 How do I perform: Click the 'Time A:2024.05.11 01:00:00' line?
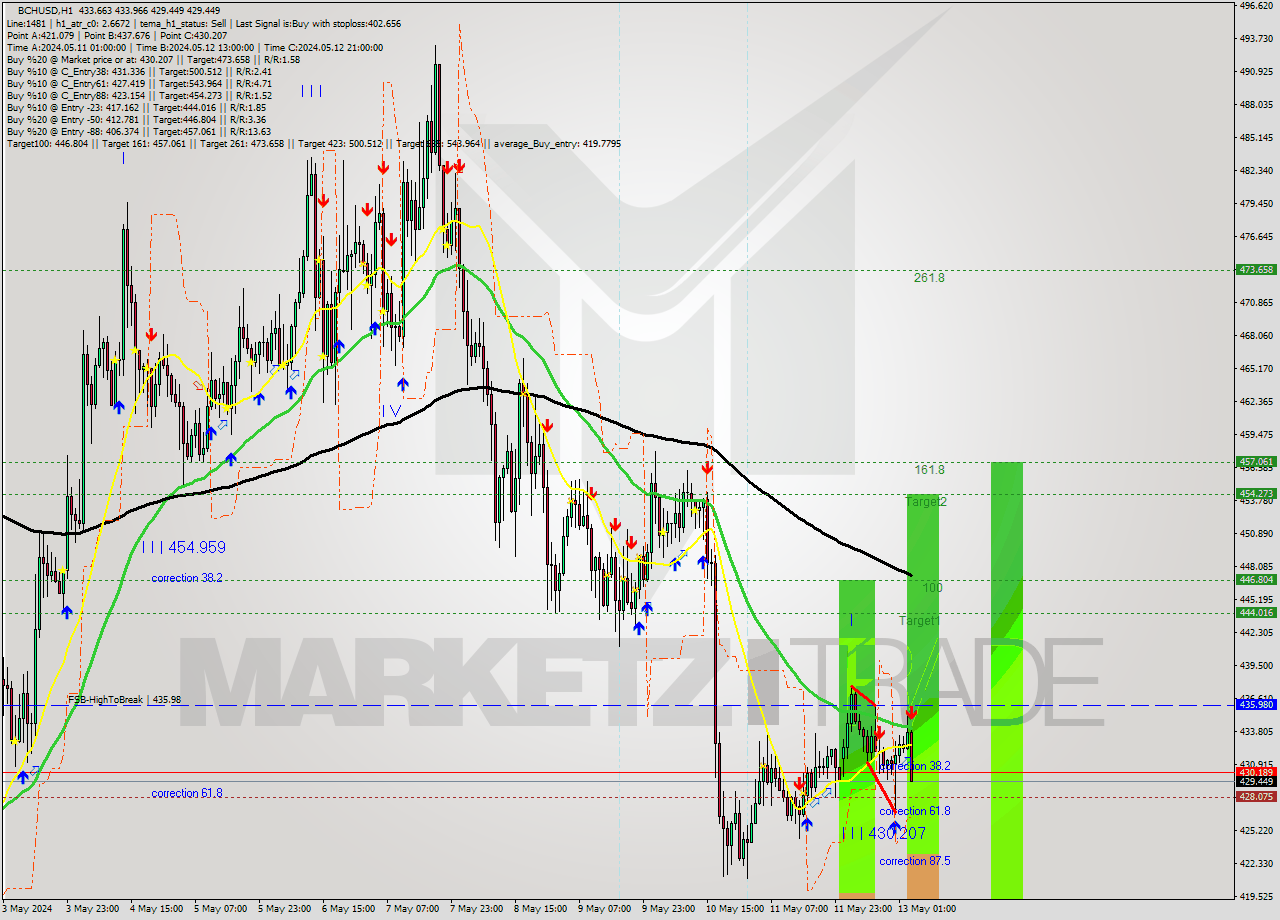pyautogui.click(x=66, y=47)
